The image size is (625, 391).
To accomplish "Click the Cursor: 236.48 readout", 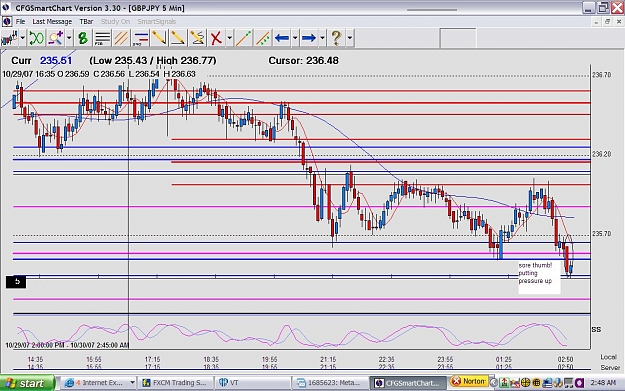I will click(303, 61).
